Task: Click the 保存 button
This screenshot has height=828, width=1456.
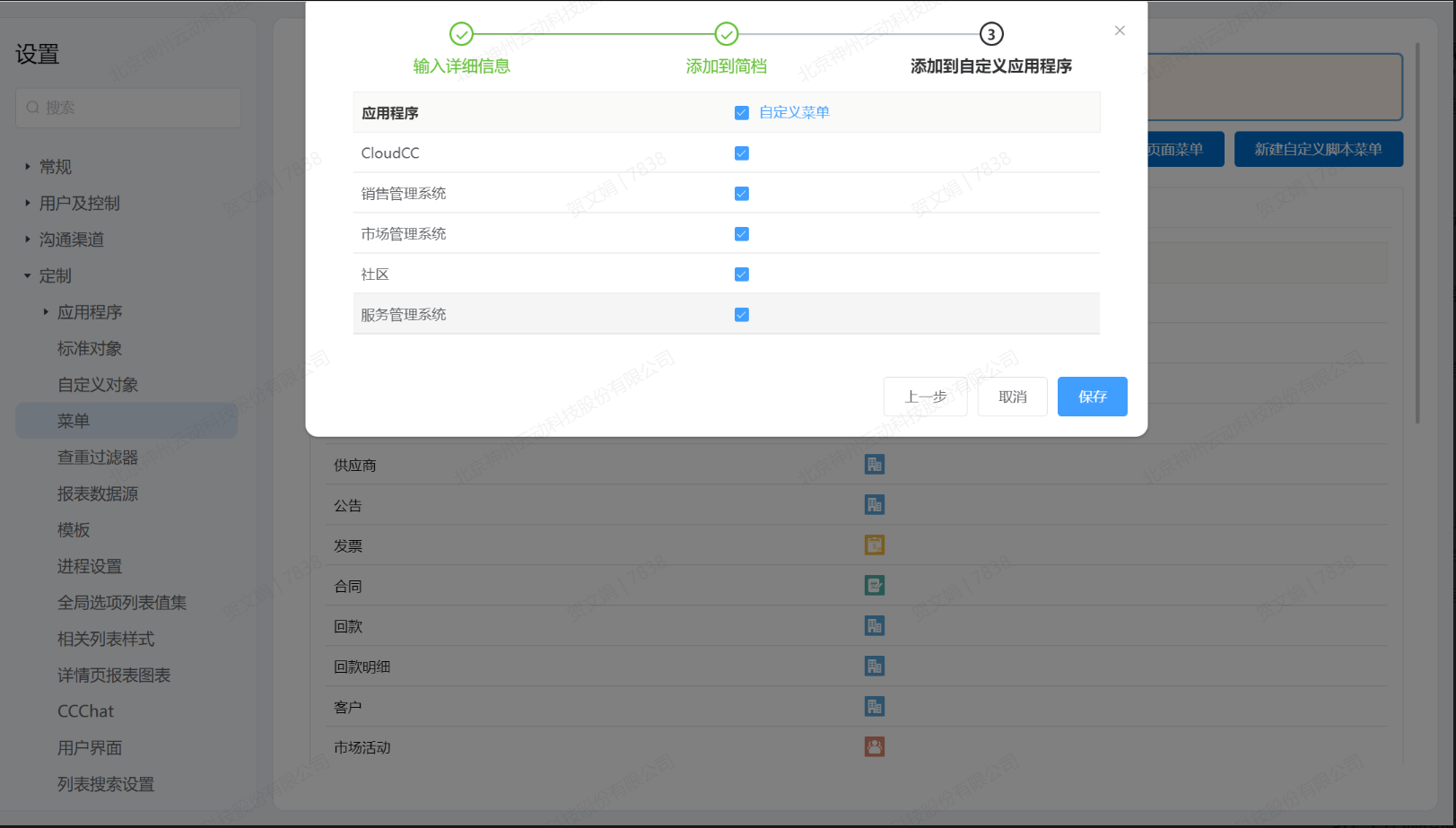Action: (x=1092, y=397)
